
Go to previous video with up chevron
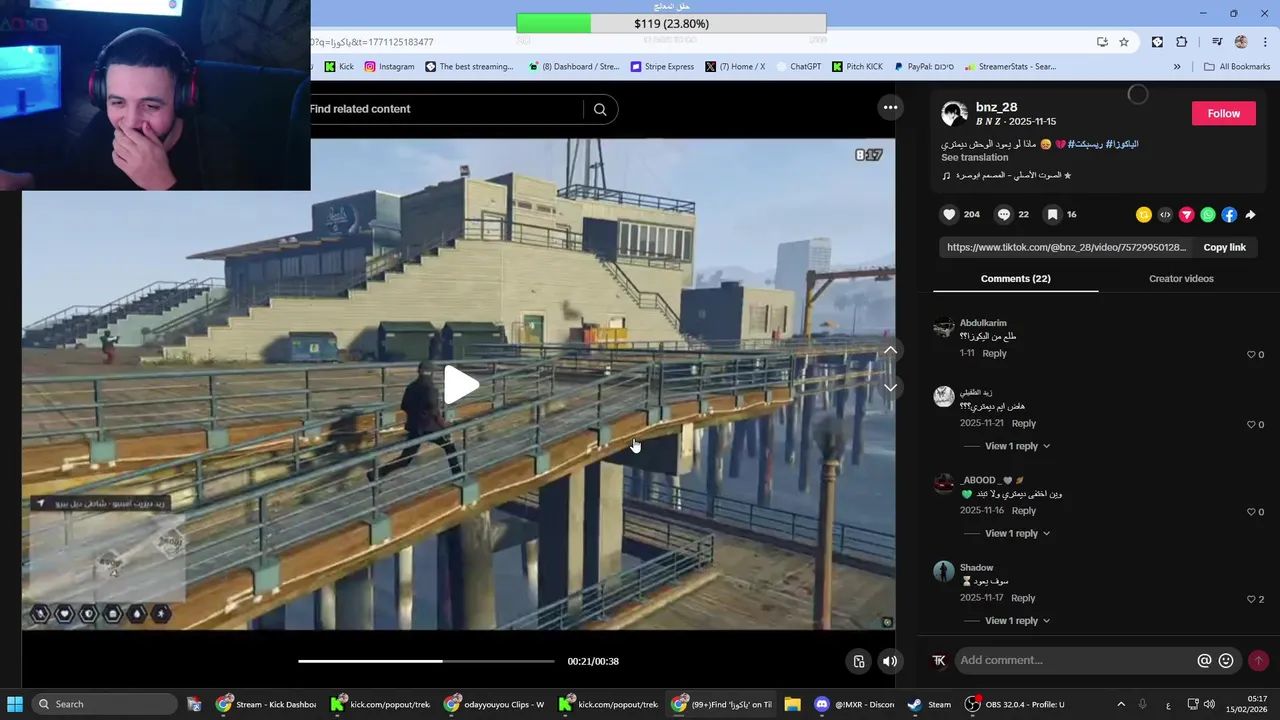(x=890, y=350)
